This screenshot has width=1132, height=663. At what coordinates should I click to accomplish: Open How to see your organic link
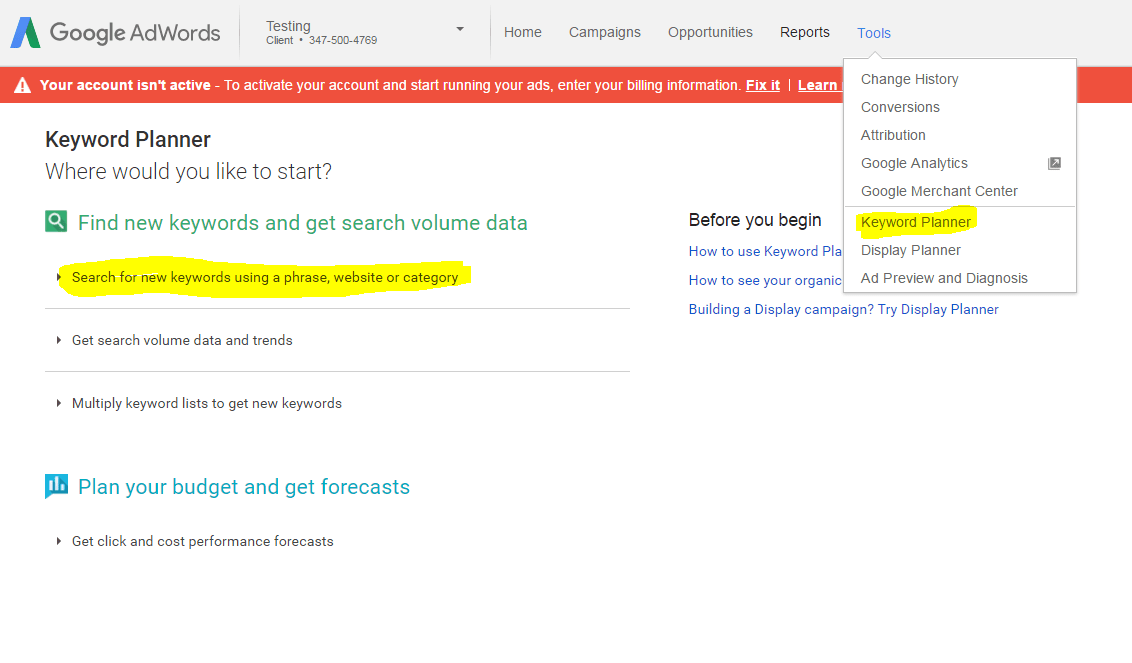tap(765, 280)
